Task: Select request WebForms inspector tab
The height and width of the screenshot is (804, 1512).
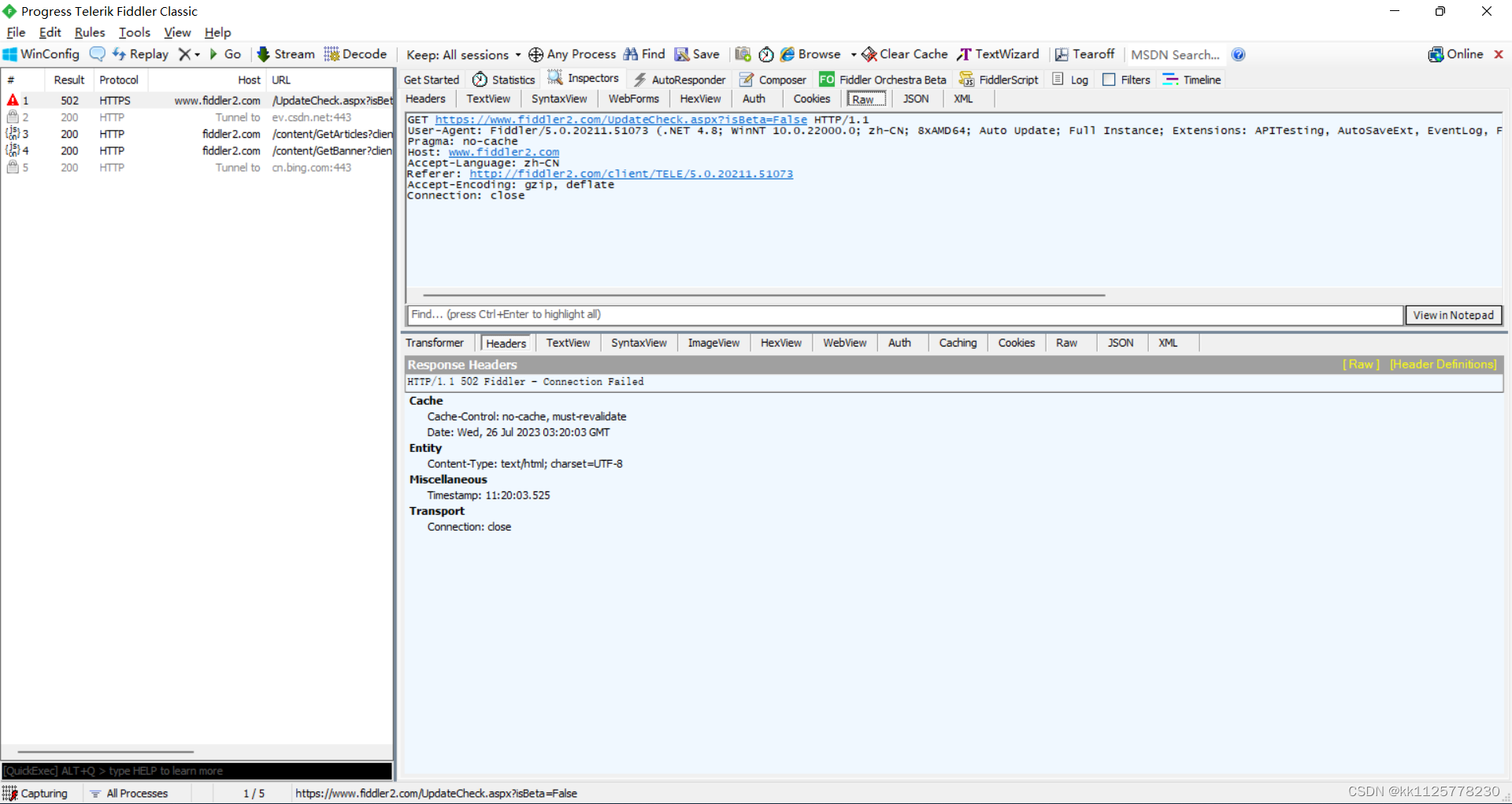Action: pos(633,98)
